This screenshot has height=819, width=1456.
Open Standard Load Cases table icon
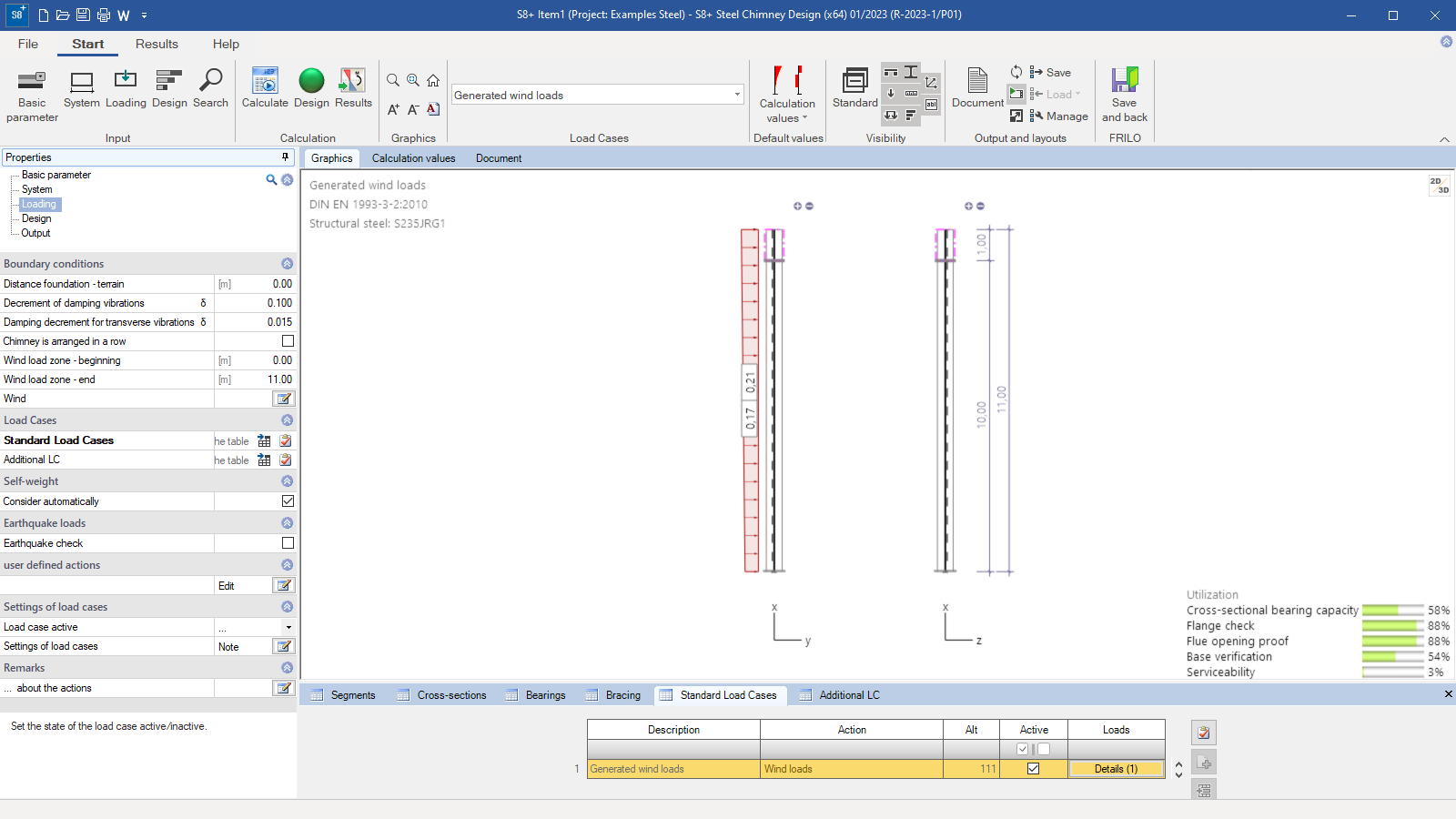[x=264, y=440]
